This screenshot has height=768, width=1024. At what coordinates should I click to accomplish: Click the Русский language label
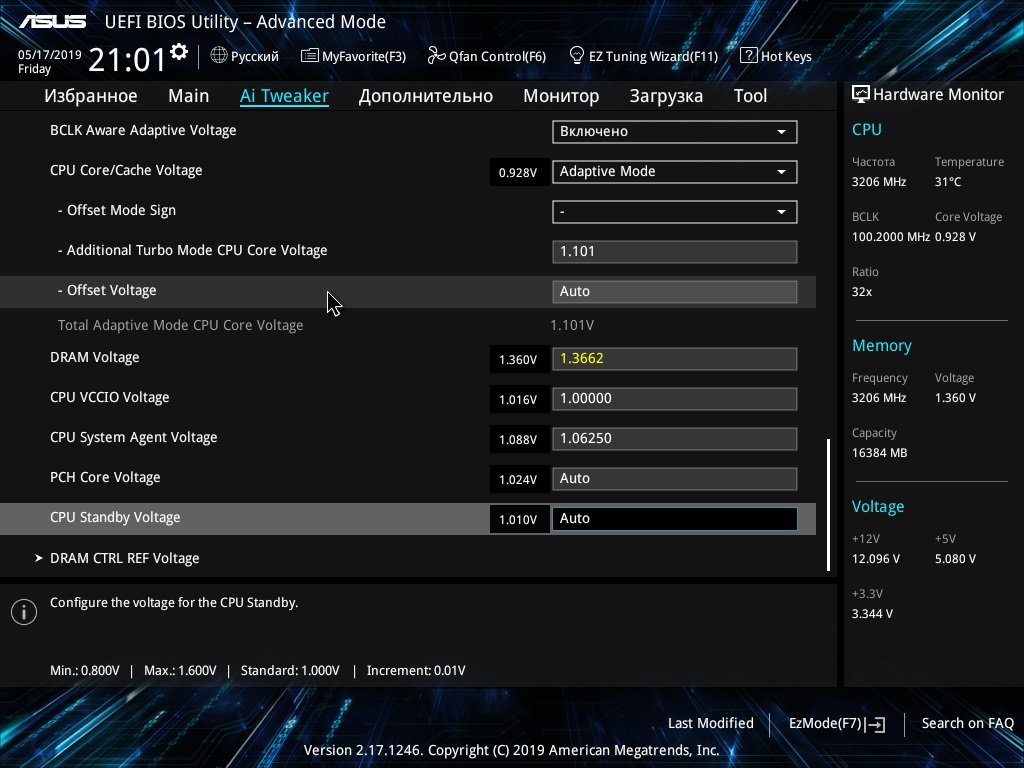255,57
